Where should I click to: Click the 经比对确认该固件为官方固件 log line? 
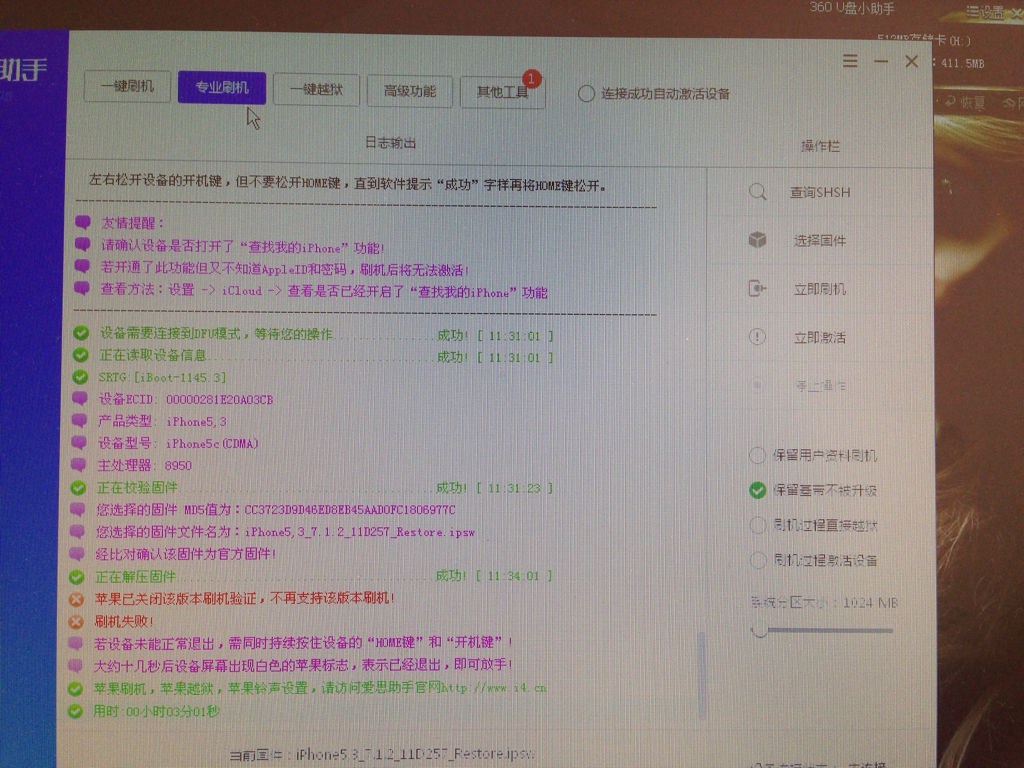pos(186,554)
